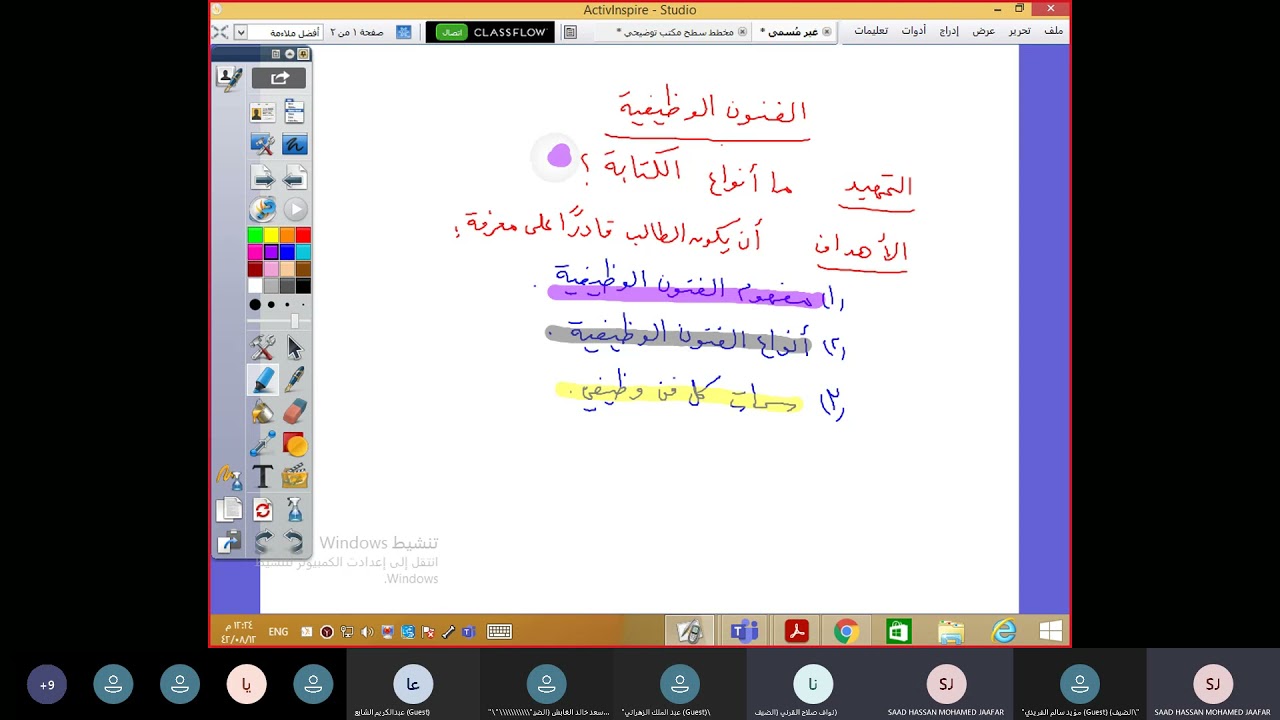Select the smallest pen width dot
The image size is (1280, 720).
pyautogui.click(x=303, y=304)
